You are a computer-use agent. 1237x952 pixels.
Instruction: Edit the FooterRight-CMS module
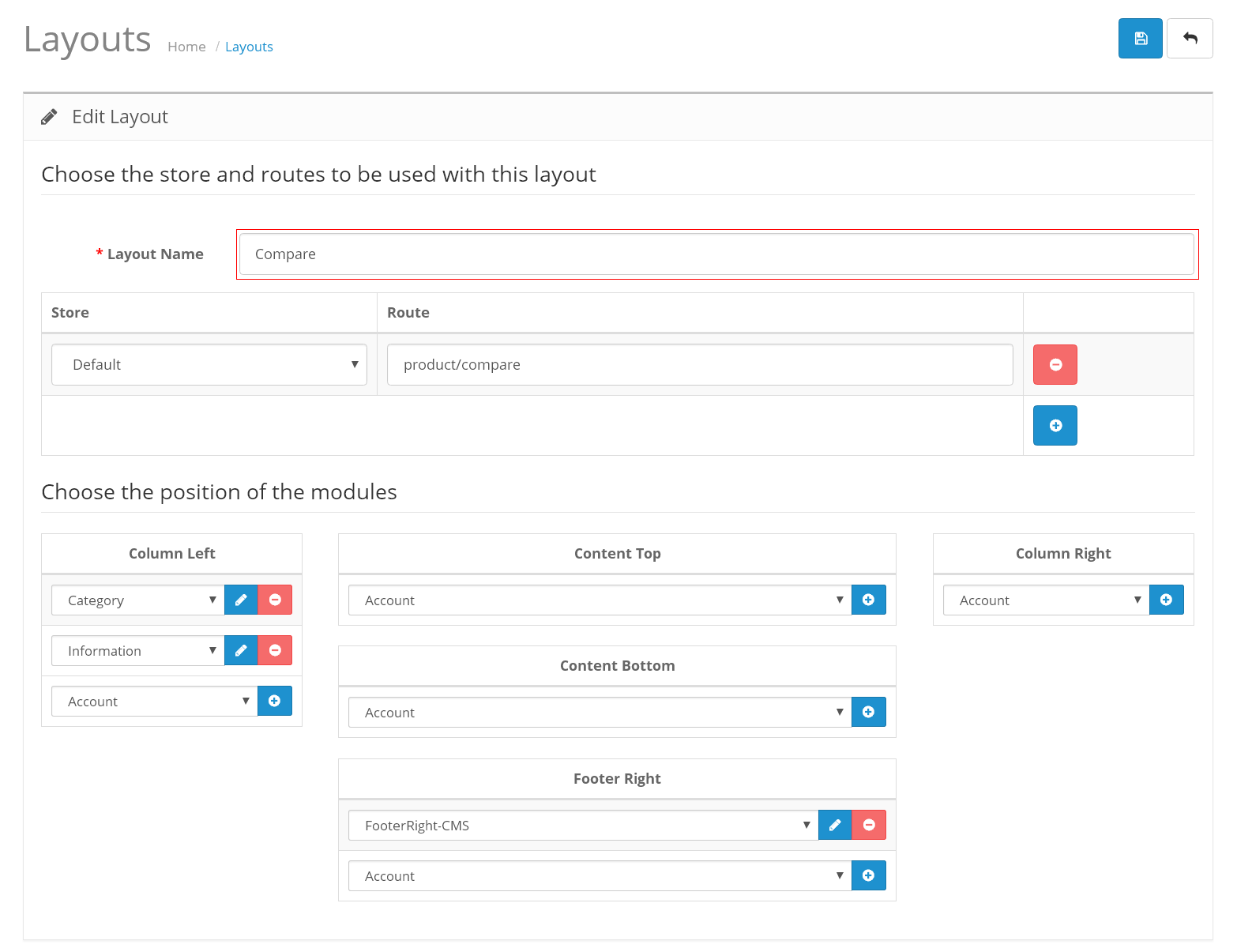(x=835, y=825)
